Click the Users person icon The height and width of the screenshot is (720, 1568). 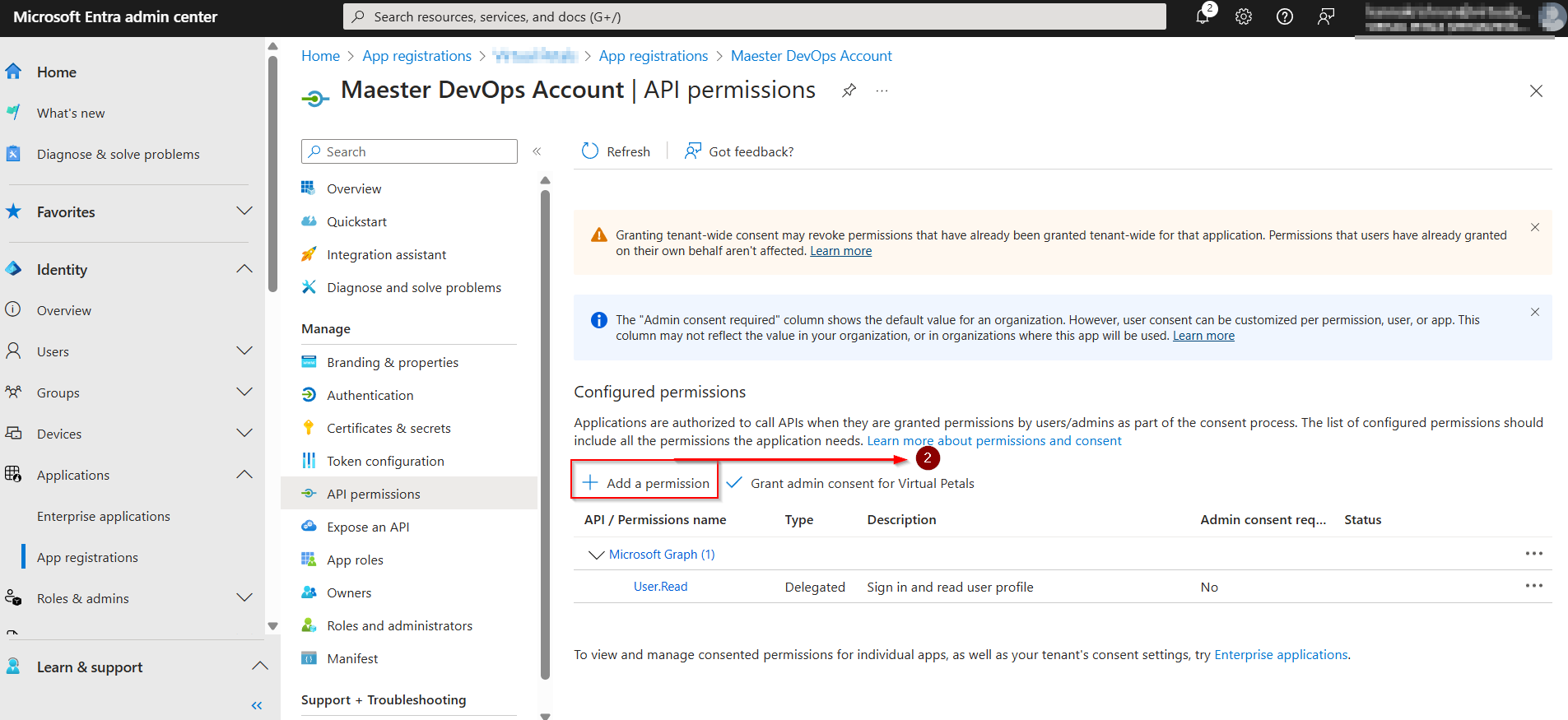click(x=13, y=351)
